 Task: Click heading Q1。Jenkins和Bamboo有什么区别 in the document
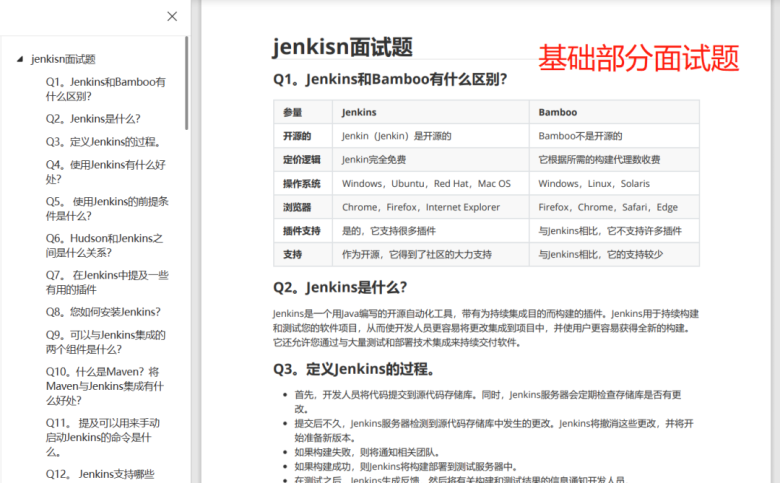click(x=390, y=79)
